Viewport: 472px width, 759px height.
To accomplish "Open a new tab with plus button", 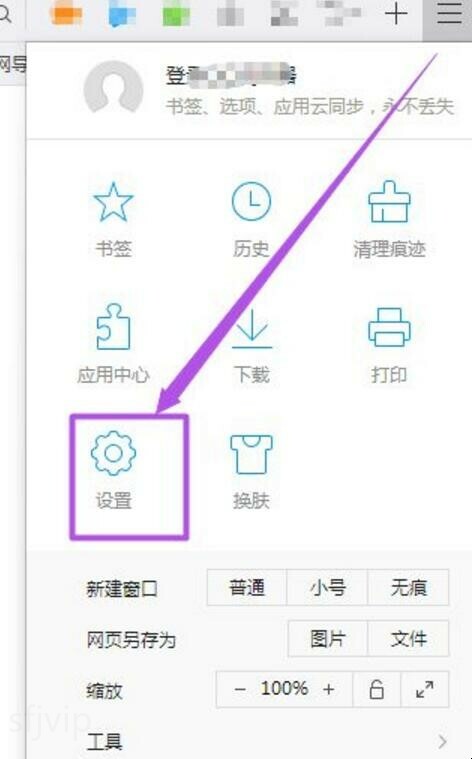I will pyautogui.click(x=396, y=14).
